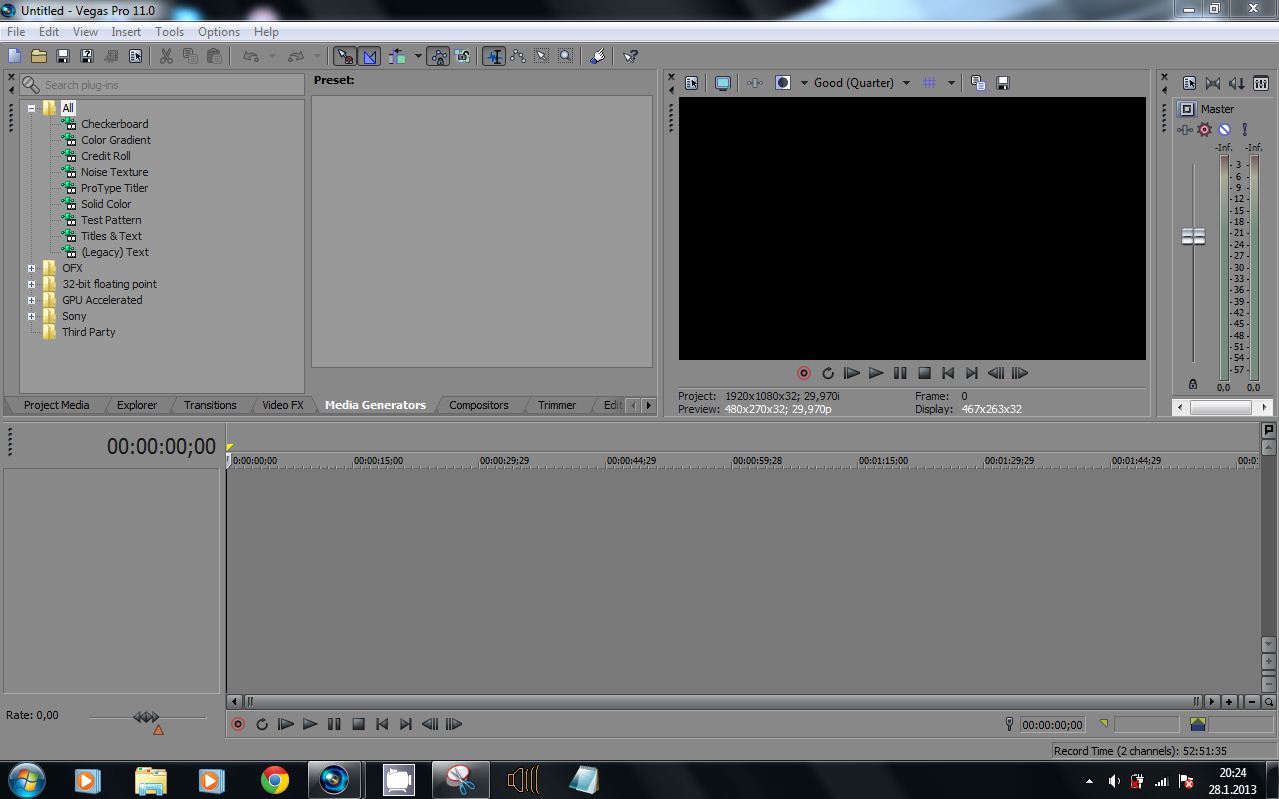Toggle Ignore Event Grouping button
This screenshot has height=799, width=1279.
(462, 56)
